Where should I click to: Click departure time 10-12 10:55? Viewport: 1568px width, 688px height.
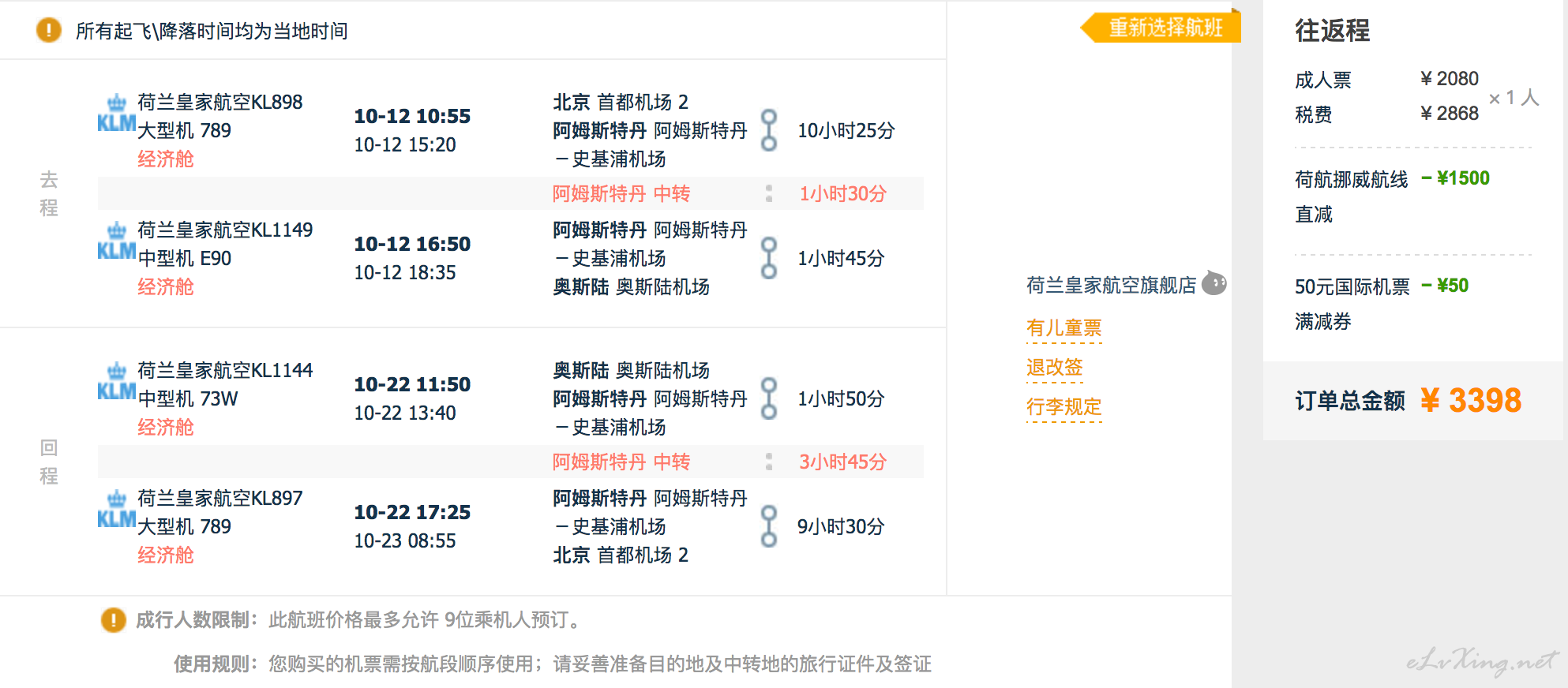(411, 116)
